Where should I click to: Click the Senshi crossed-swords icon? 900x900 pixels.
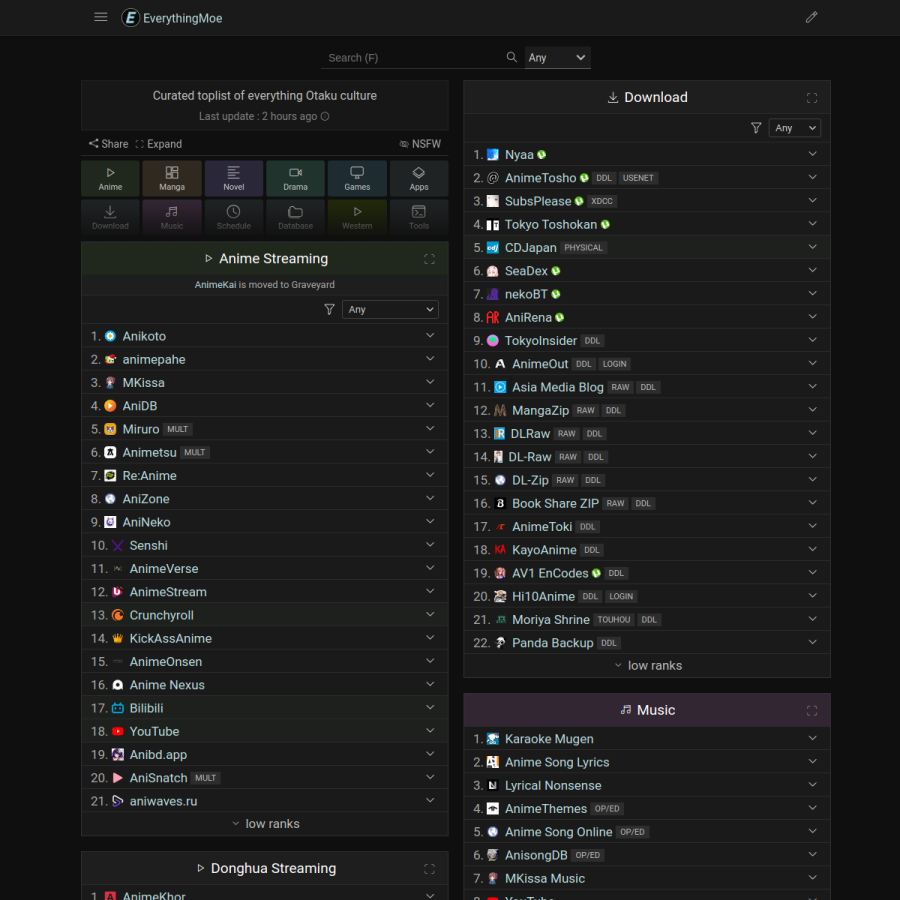pyautogui.click(x=118, y=545)
